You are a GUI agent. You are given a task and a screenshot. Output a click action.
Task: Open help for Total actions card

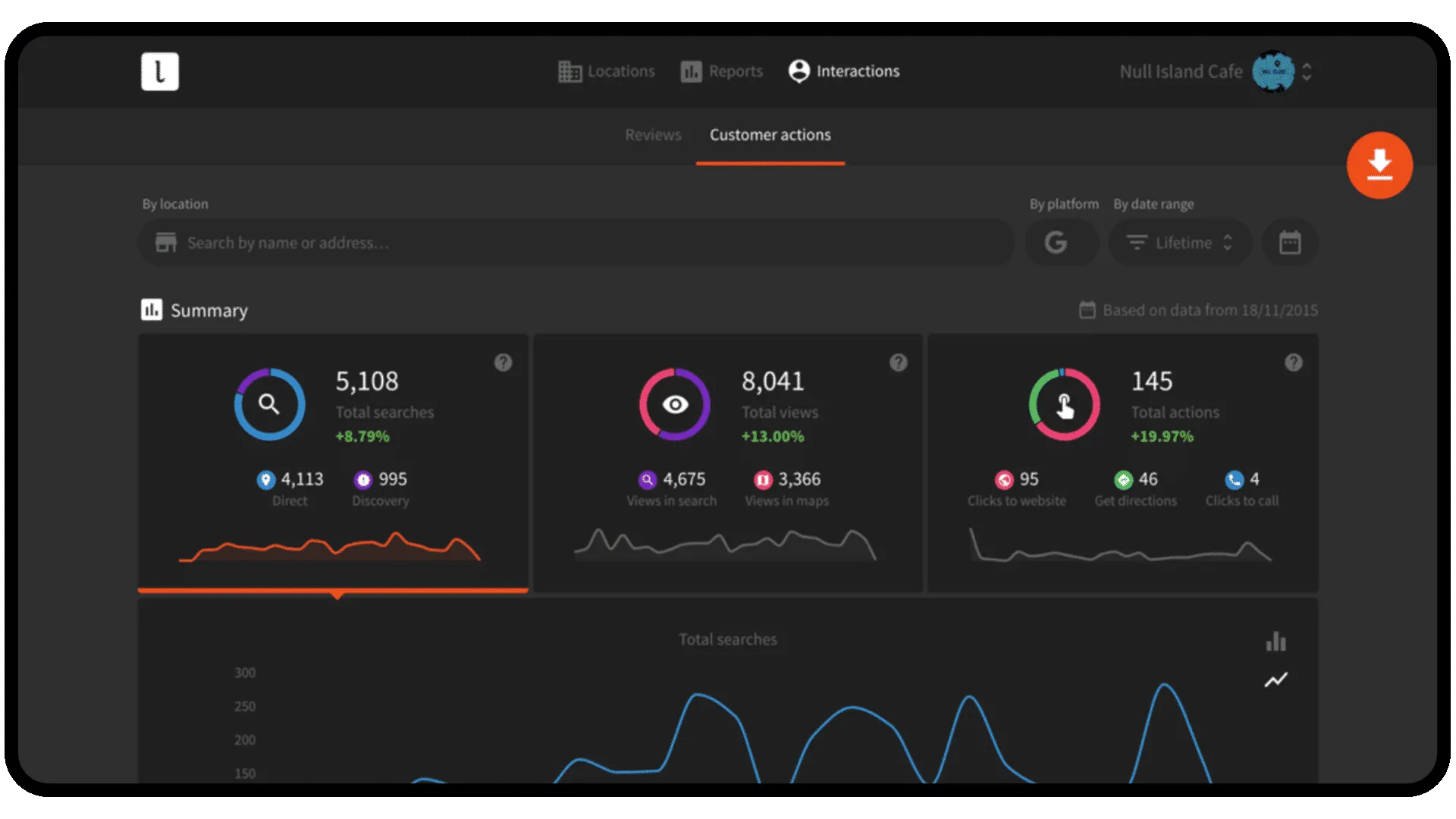click(1293, 362)
